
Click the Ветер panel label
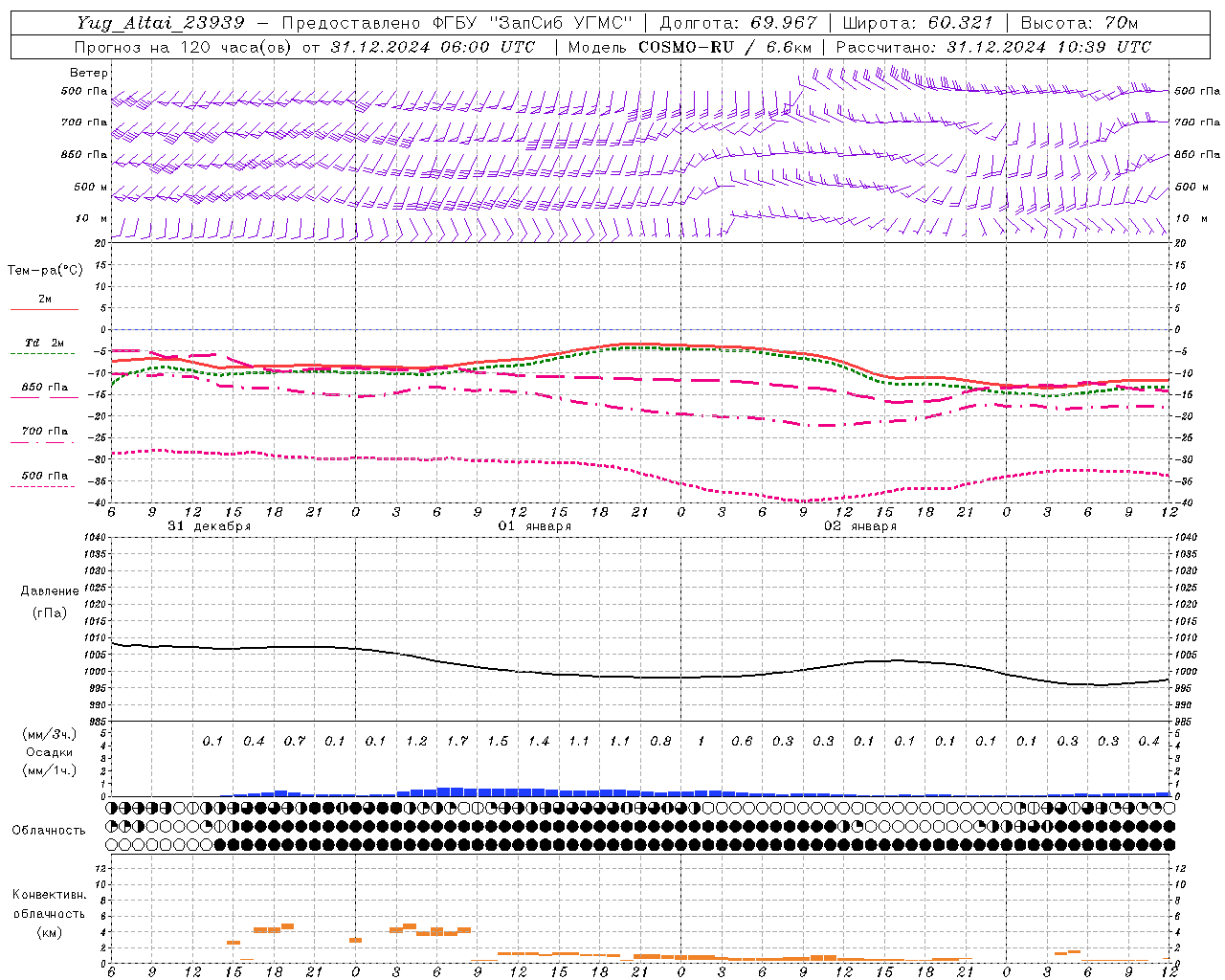[88, 73]
